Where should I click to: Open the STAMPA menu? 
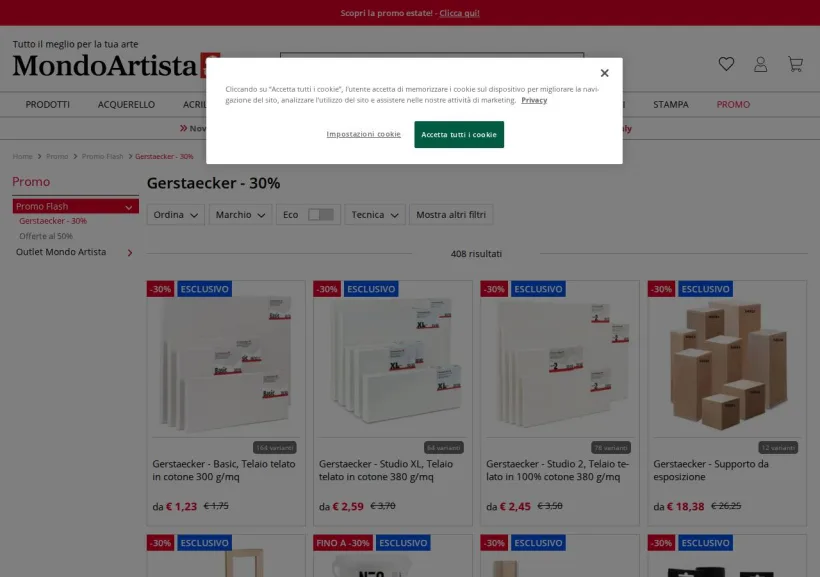pyautogui.click(x=670, y=105)
